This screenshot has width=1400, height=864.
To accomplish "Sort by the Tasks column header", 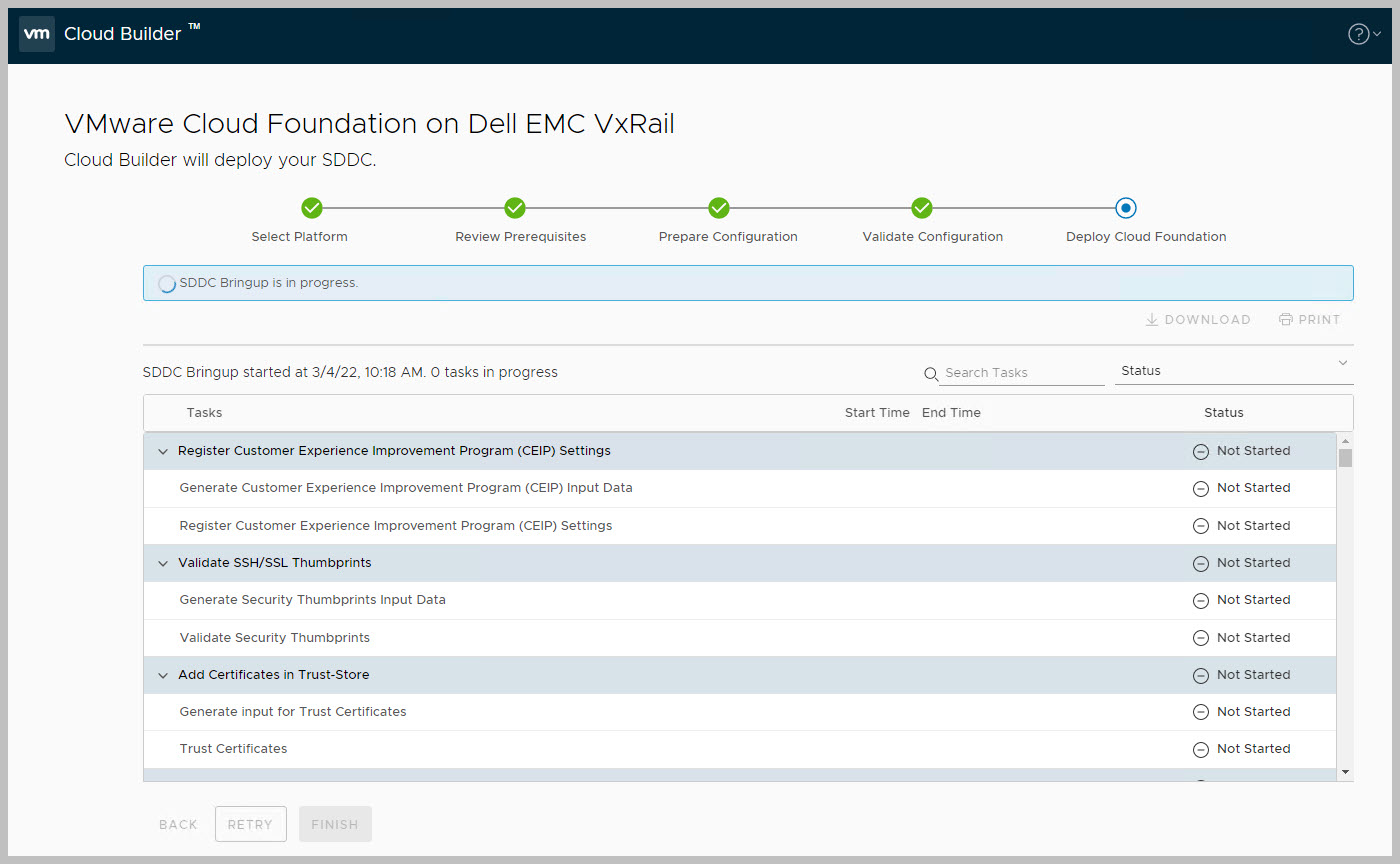I will pyautogui.click(x=204, y=413).
